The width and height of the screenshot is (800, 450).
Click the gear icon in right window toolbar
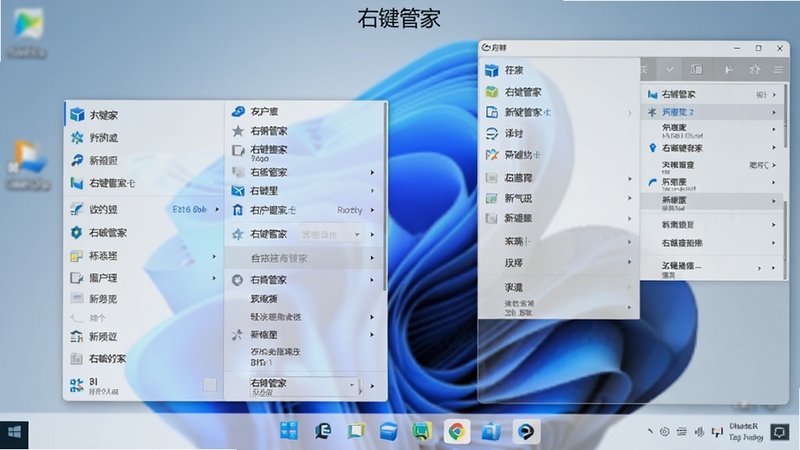coord(755,69)
